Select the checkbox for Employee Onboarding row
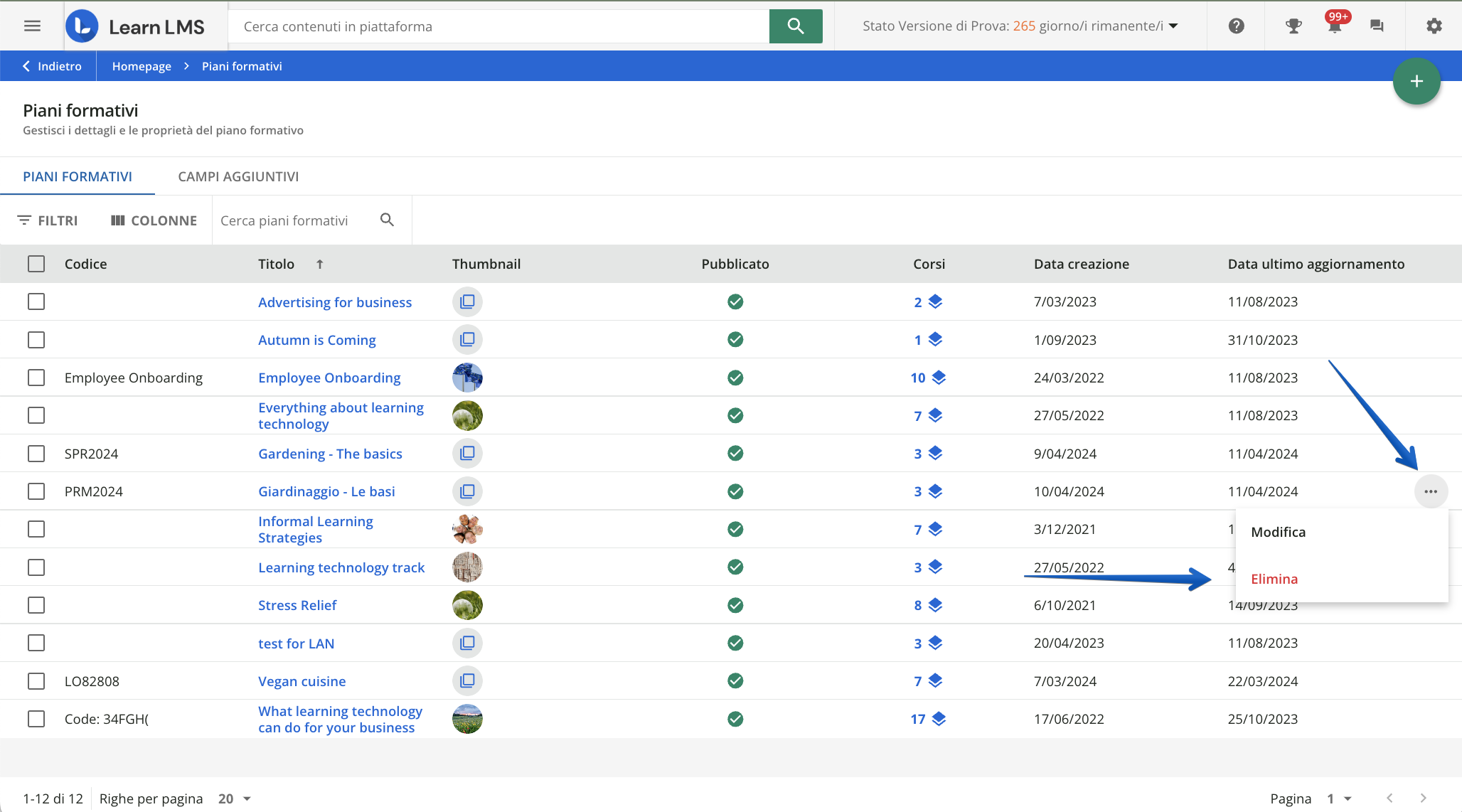The image size is (1462, 812). [x=36, y=378]
